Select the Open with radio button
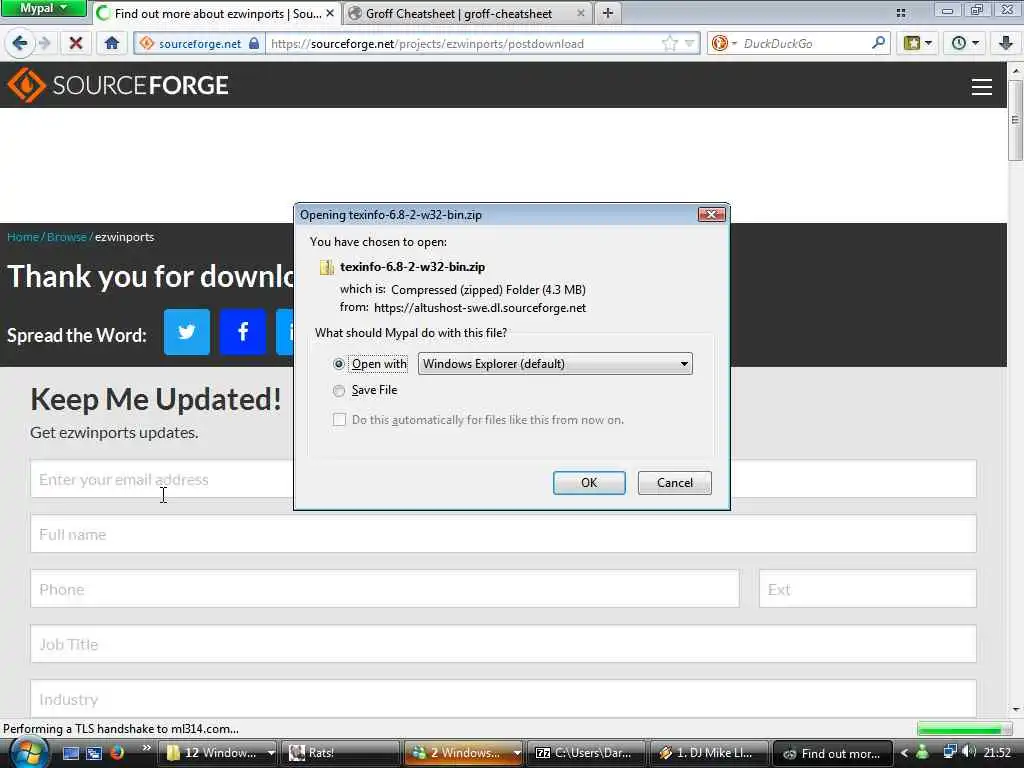 pos(338,364)
